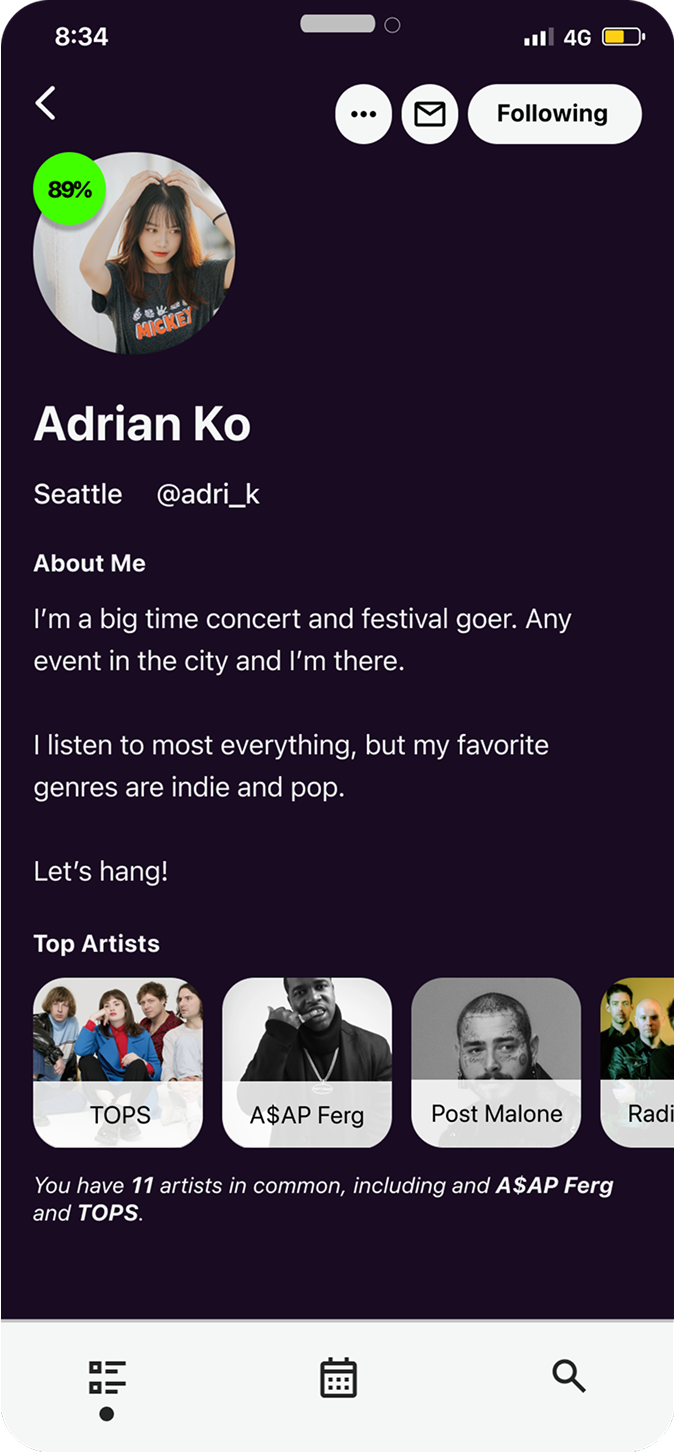Expand the About Me section
Screen dimensions: 674x1452
(x=90, y=563)
